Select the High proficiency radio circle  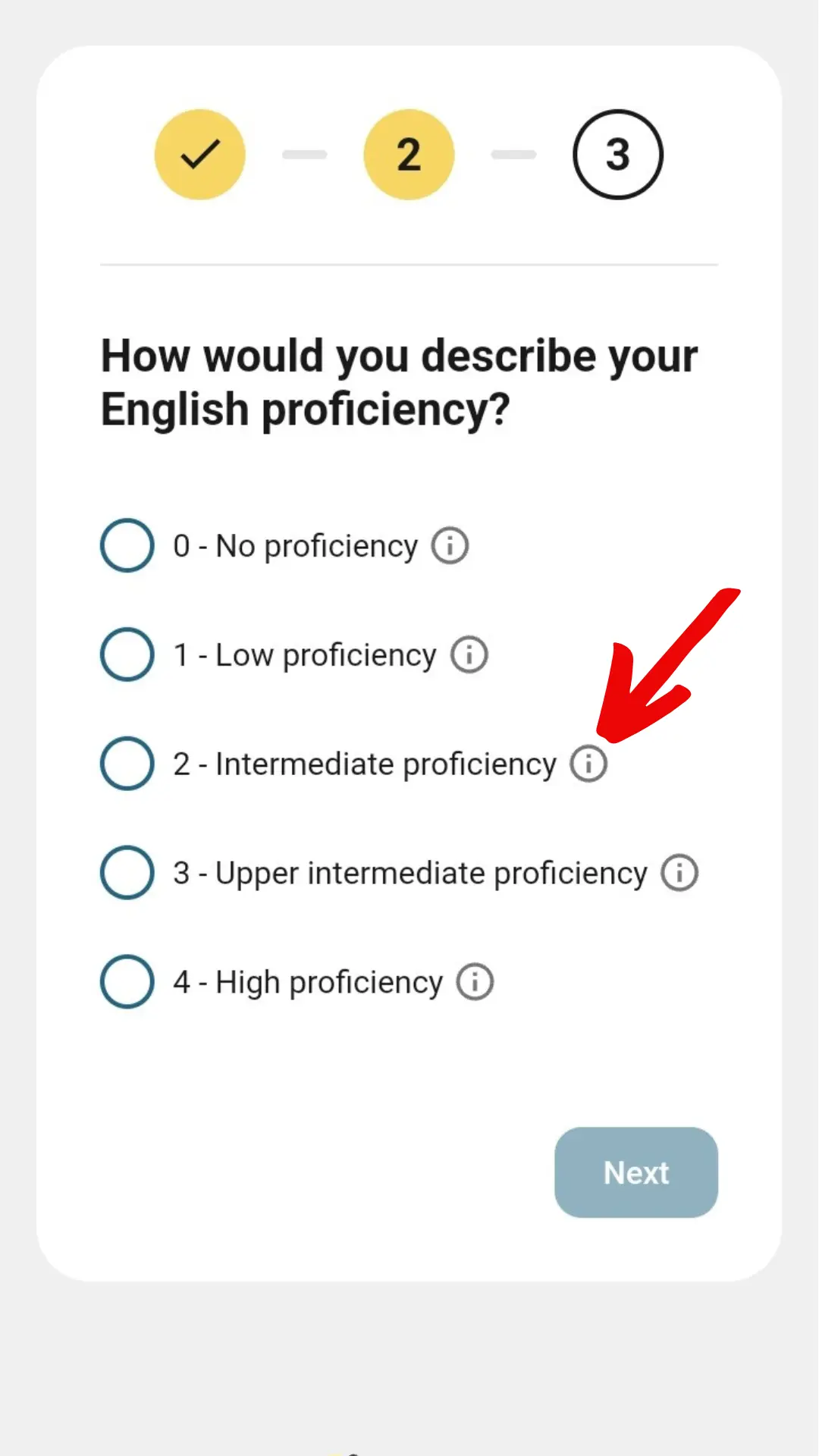coord(127,981)
